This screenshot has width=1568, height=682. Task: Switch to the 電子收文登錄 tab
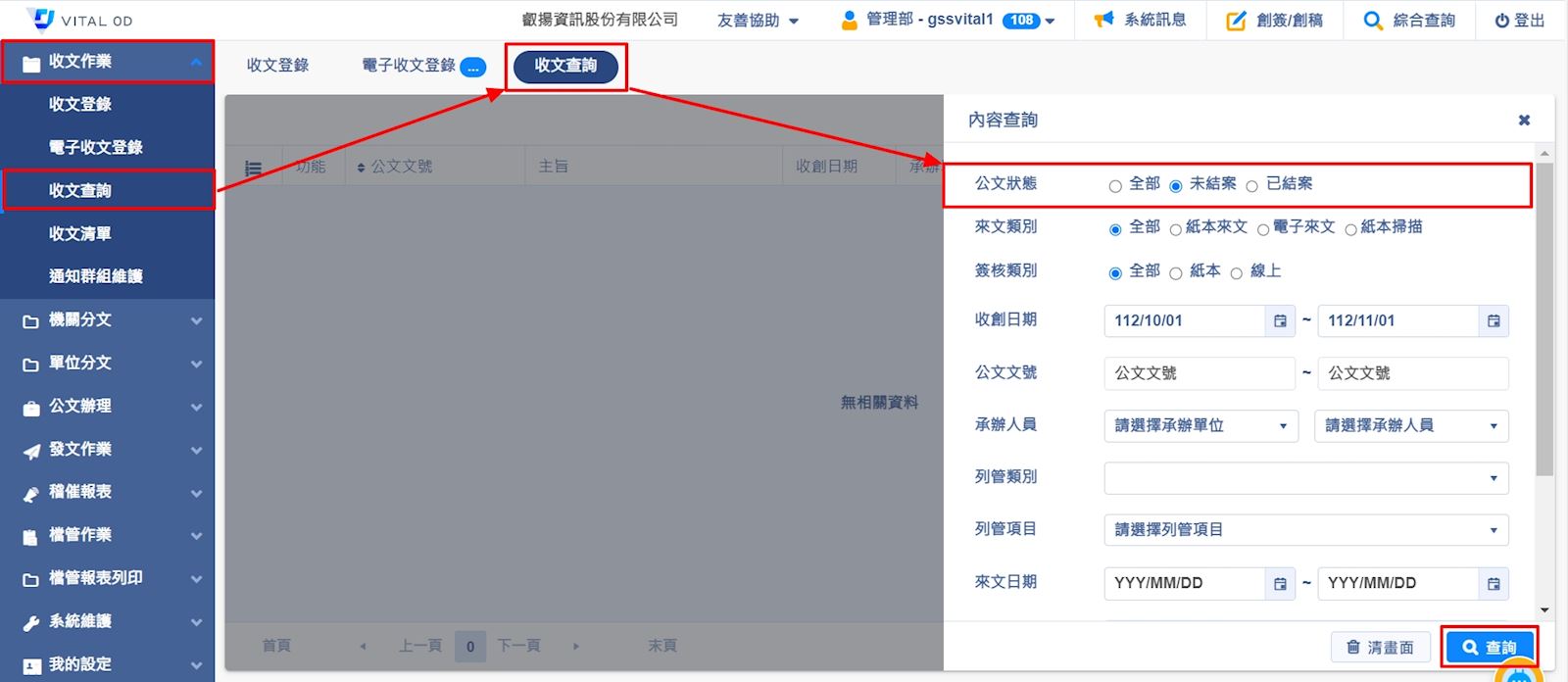pyautogui.click(x=409, y=66)
